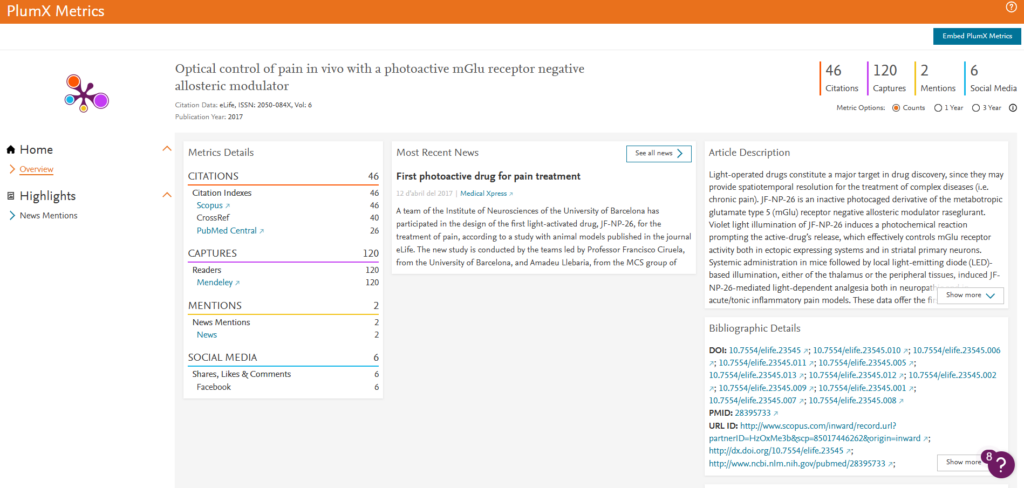This screenshot has width=1024, height=488.
Task: Click the Highlights sidebar icon
Action: (x=11, y=196)
